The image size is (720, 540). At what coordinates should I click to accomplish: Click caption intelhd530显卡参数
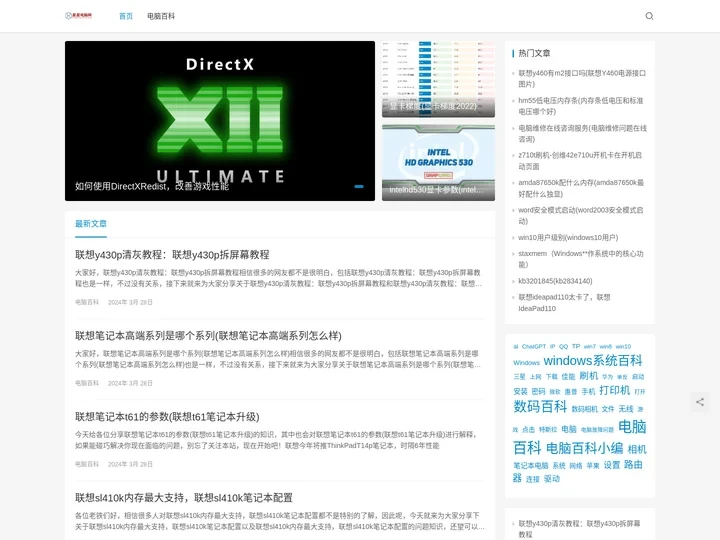click(x=436, y=190)
